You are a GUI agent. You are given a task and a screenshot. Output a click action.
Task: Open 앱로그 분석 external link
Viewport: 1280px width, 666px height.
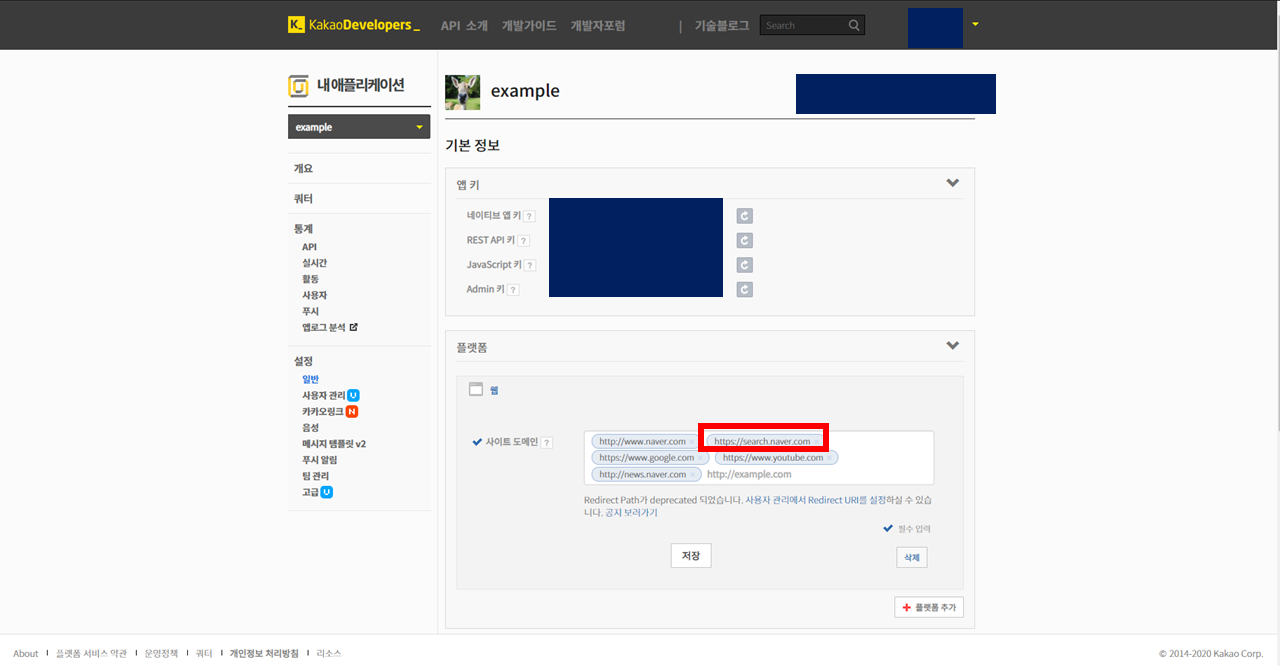(x=329, y=327)
